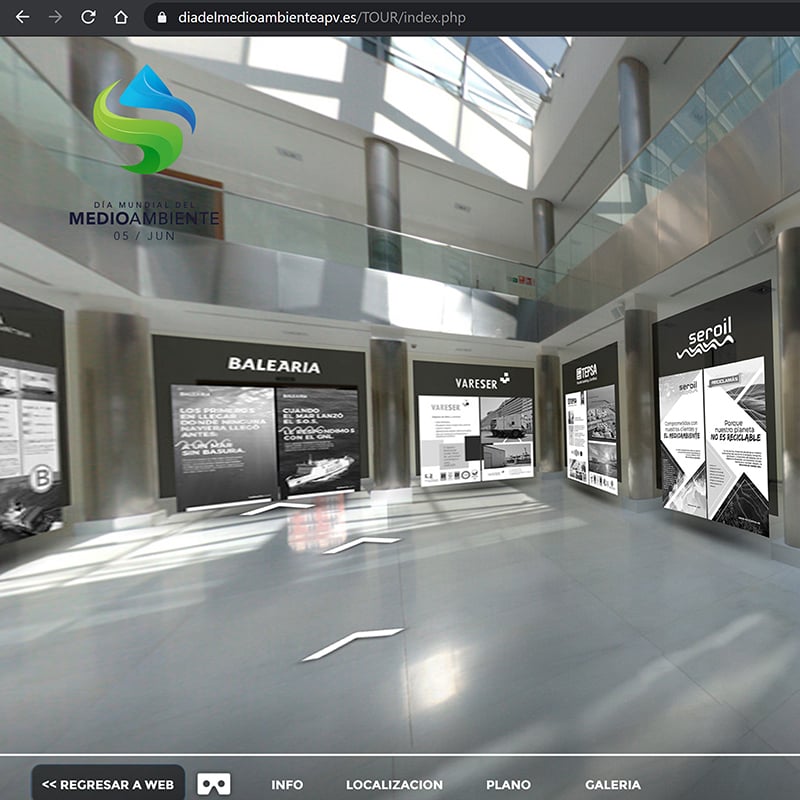Image resolution: width=800 pixels, height=800 pixels.
Task: Click the browser back arrow
Action: (x=22, y=17)
